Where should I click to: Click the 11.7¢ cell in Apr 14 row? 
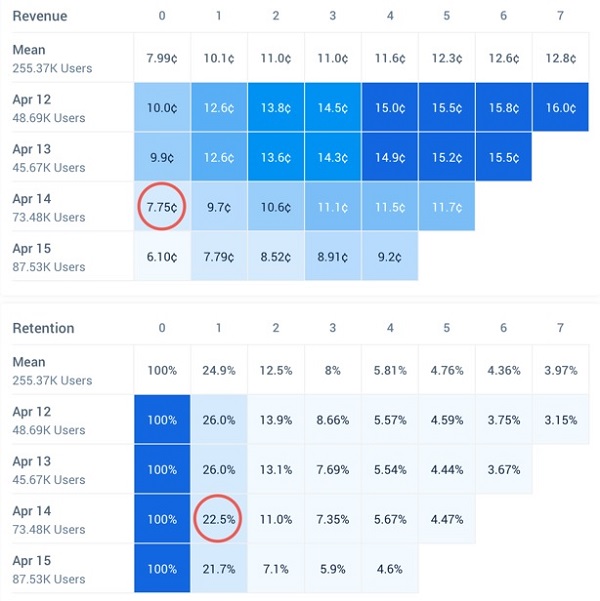point(447,206)
